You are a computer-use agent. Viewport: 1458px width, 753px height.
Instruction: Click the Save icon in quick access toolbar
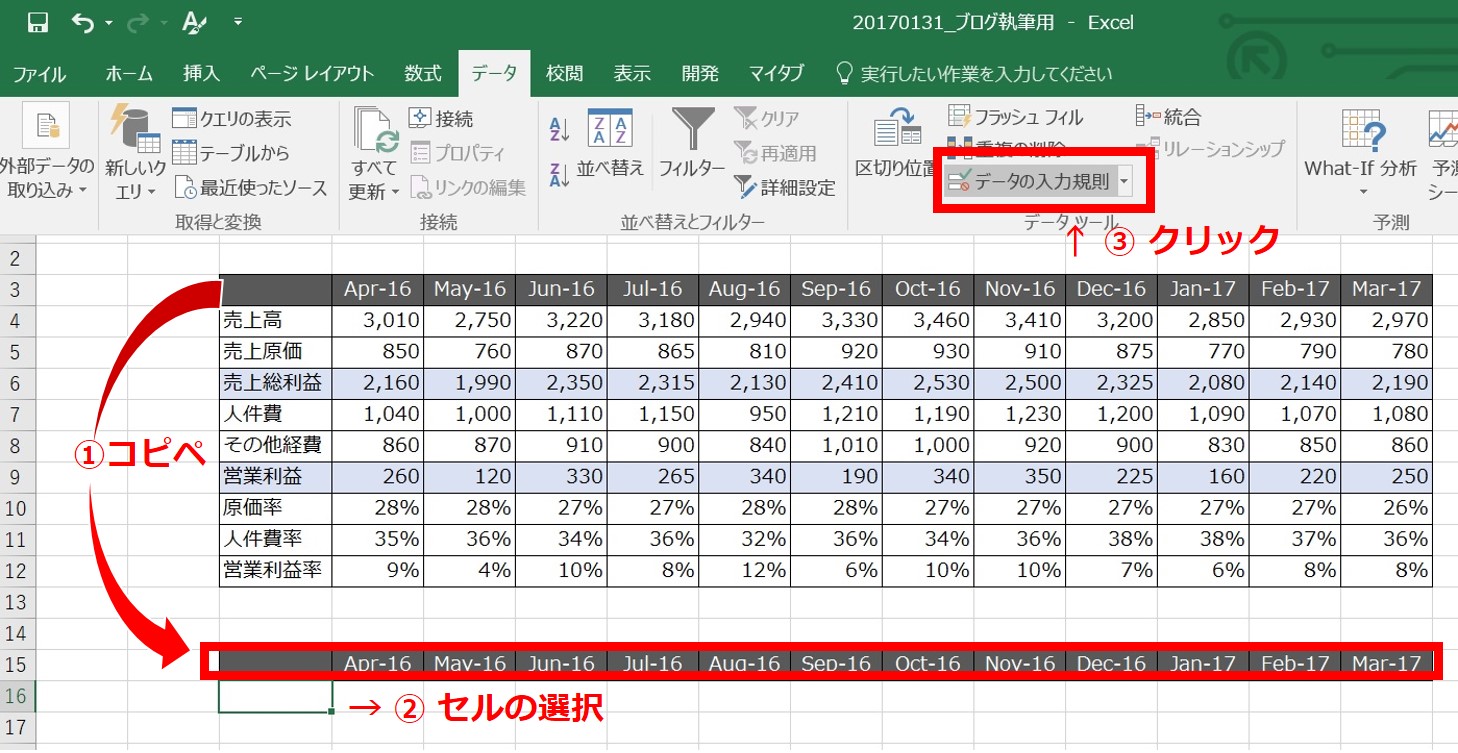pos(38,22)
